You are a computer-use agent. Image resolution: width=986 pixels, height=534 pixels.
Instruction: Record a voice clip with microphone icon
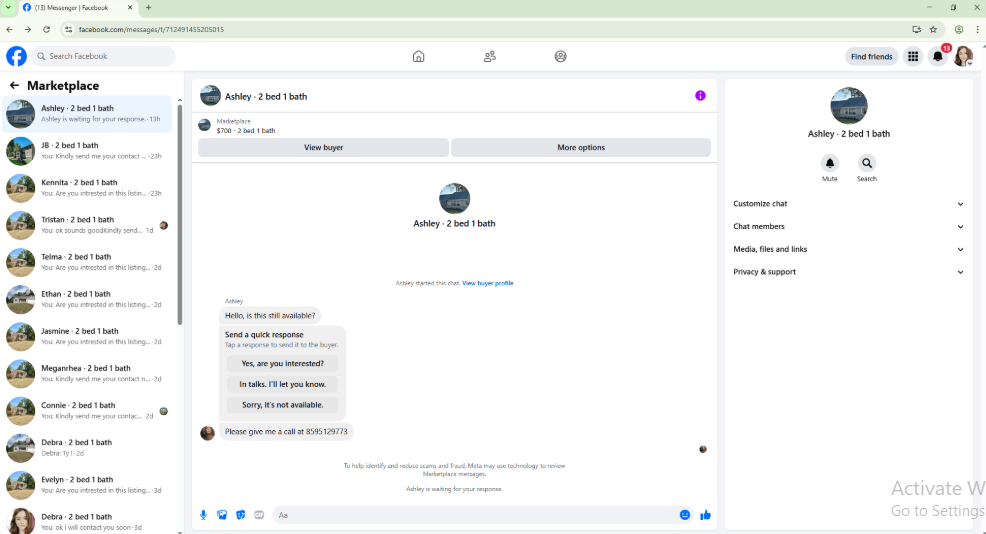point(203,515)
